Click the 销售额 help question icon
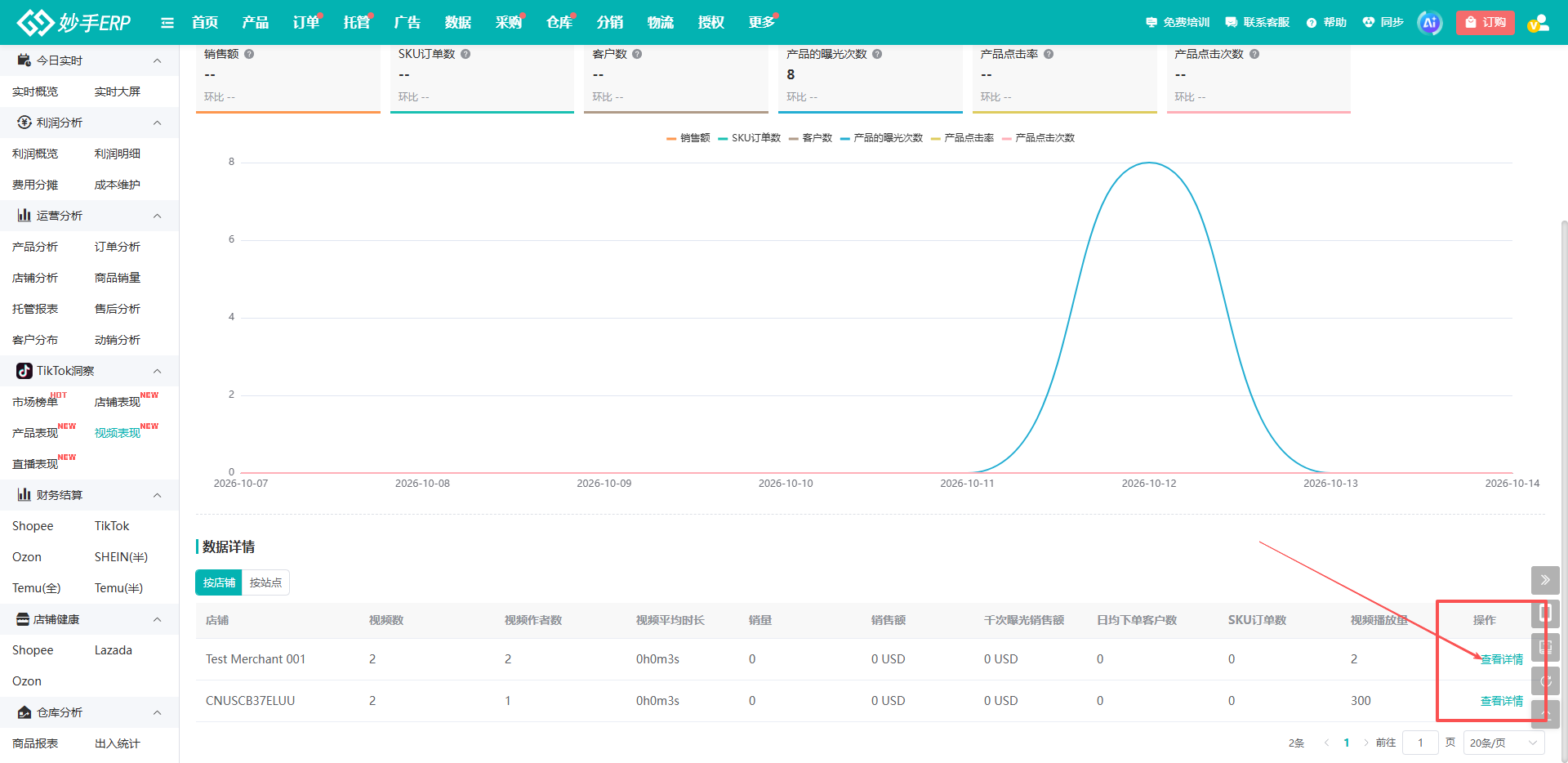This screenshot has width=1568, height=763. pyautogui.click(x=249, y=54)
